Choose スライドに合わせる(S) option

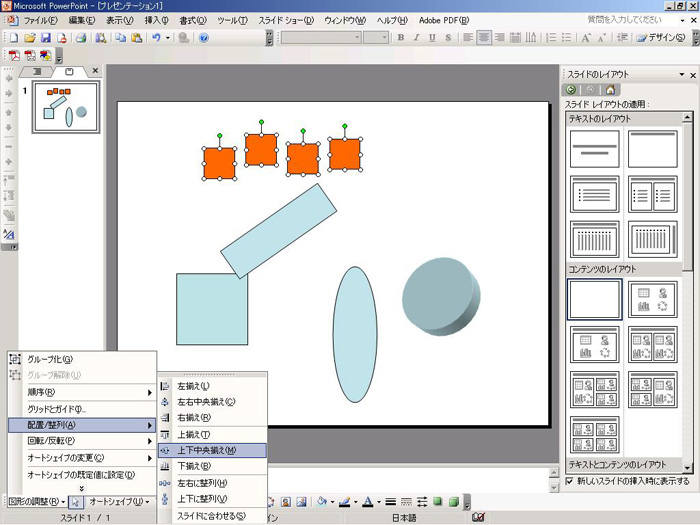click(x=212, y=516)
